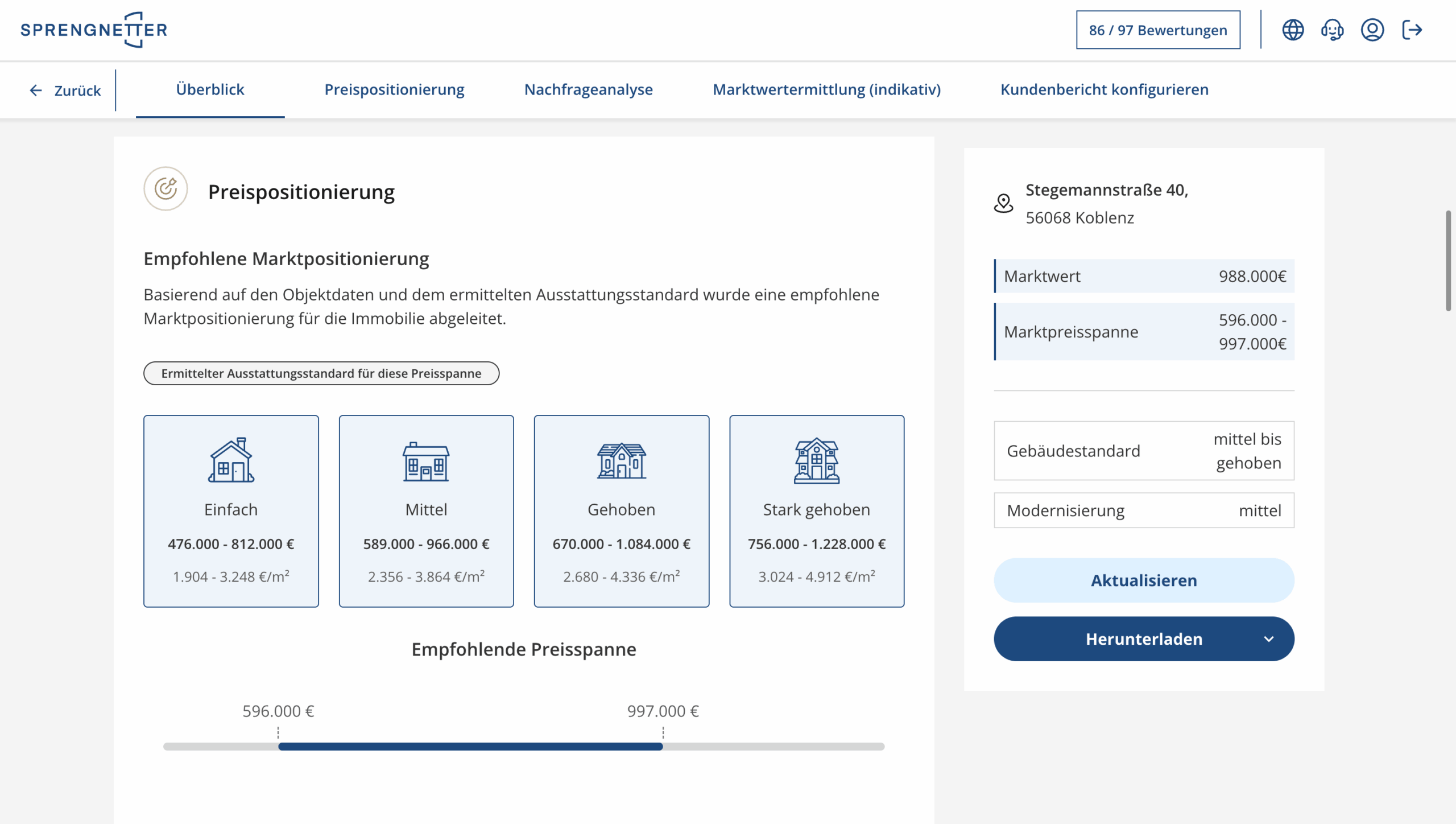
Task: Select the Gehoben card price range 670.000 - 1.084.000 €
Action: pos(621,544)
